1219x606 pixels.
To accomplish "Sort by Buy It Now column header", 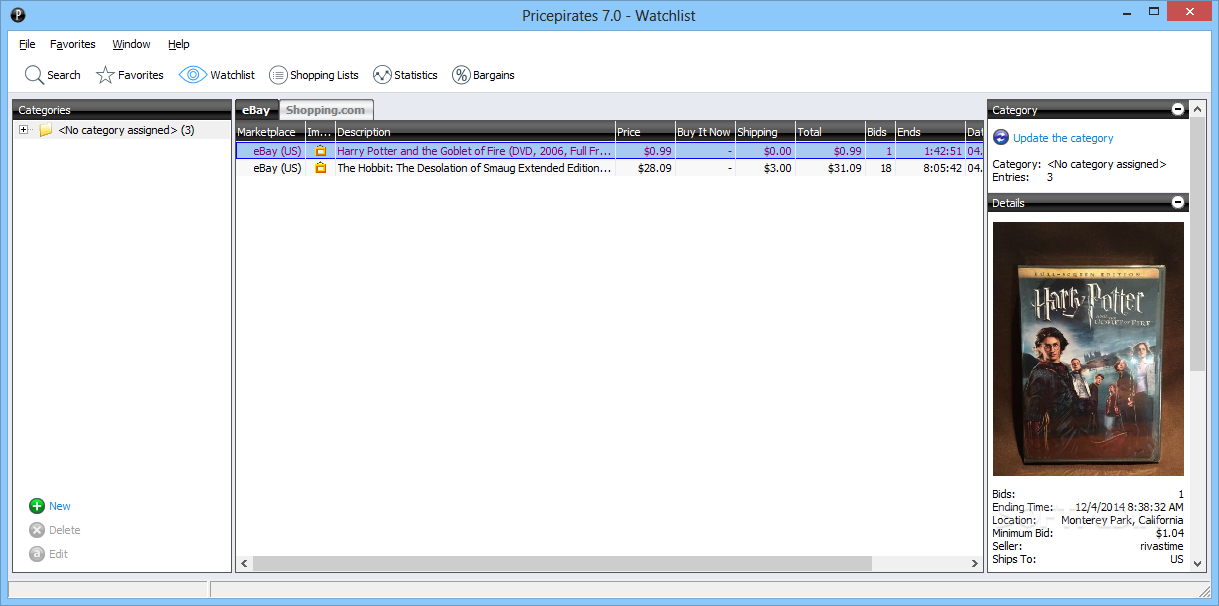I will pyautogui.click(x=705, y=132).
